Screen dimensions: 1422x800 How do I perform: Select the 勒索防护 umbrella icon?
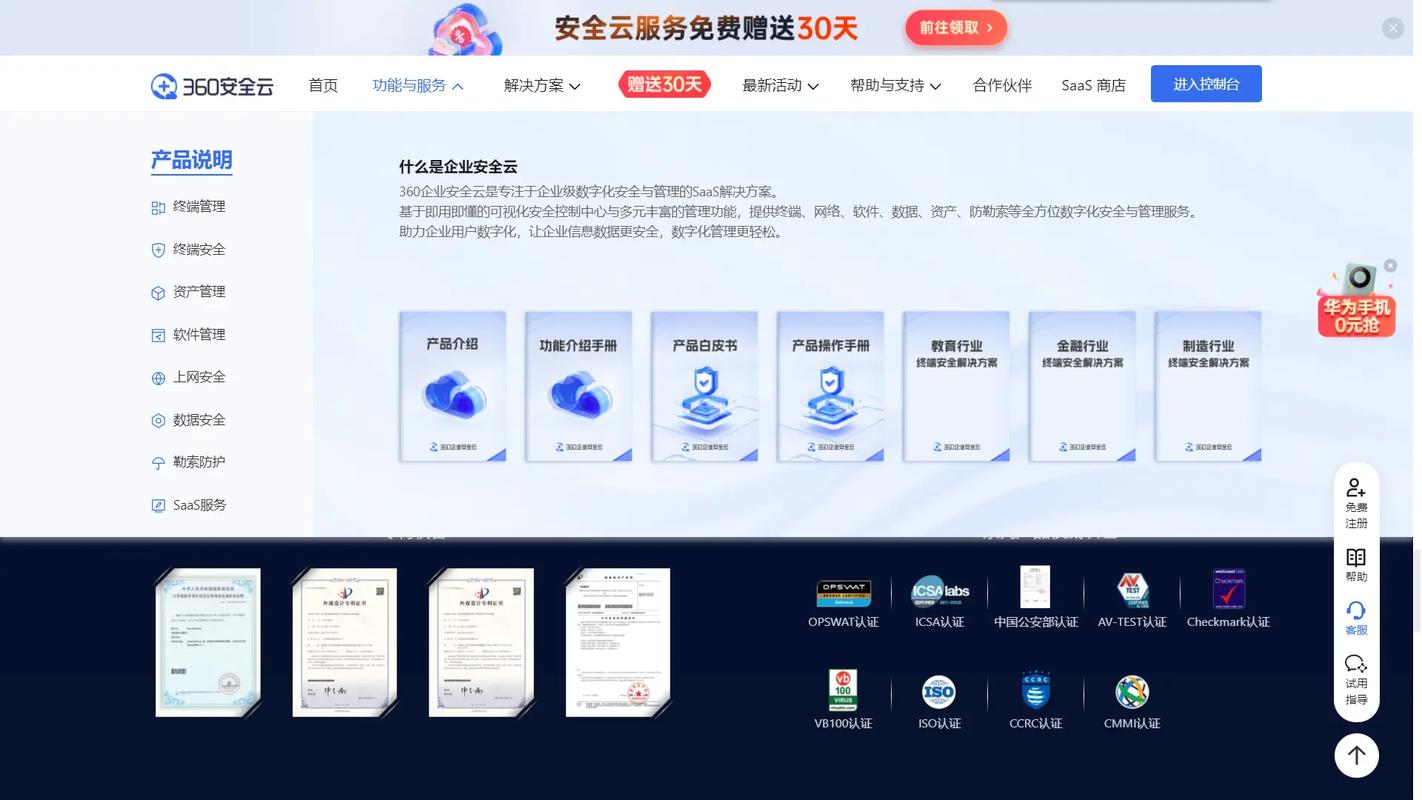pyautogui.click(x=158, y=463)
